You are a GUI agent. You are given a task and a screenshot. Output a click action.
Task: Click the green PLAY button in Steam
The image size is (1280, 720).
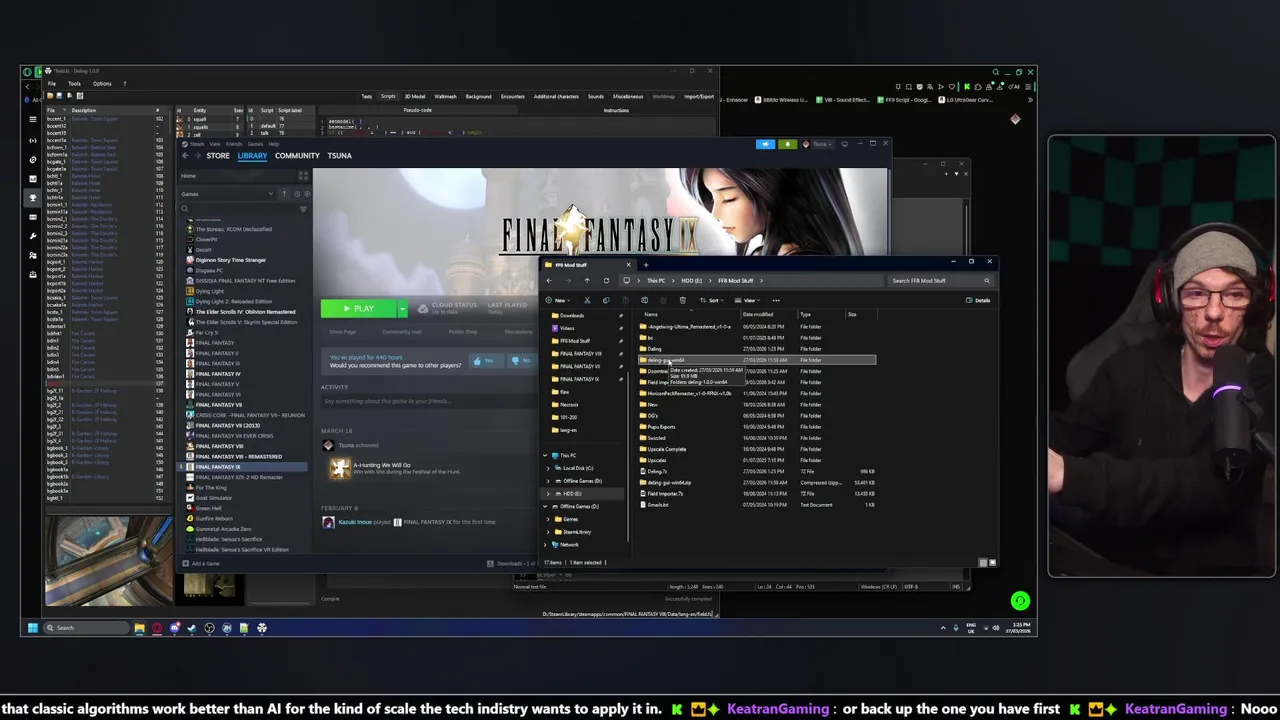coord(358,309)
